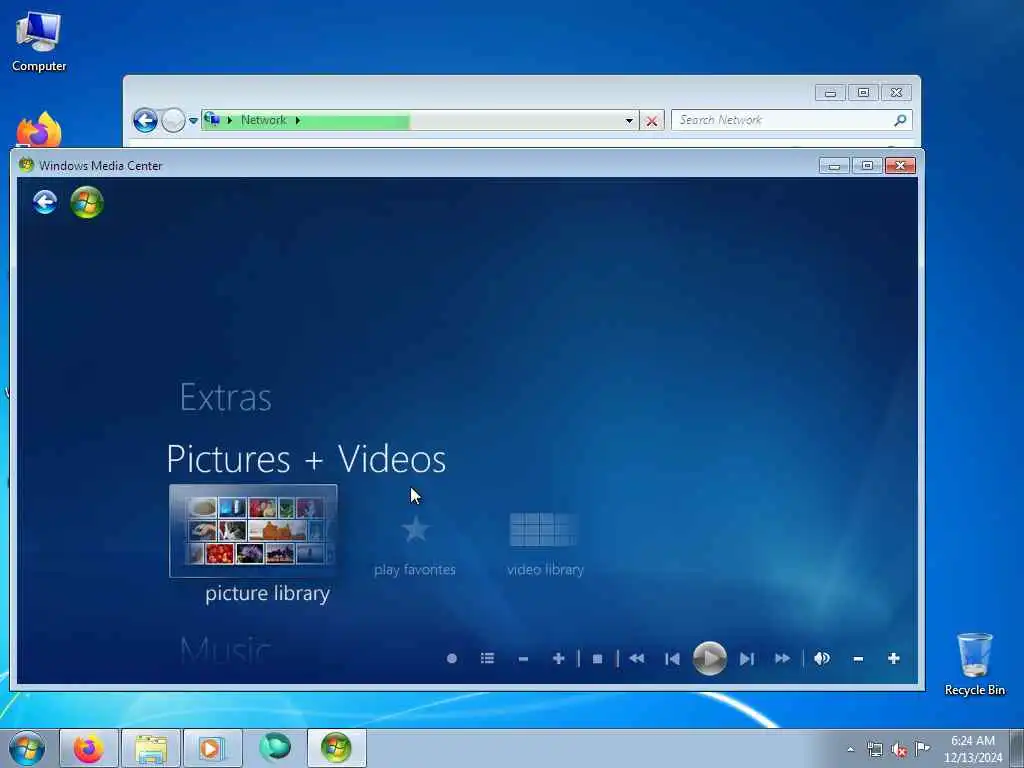1024x768 pixels.
Task: Expand arrow after Network breadcrumb
Action: pos(298,120)
